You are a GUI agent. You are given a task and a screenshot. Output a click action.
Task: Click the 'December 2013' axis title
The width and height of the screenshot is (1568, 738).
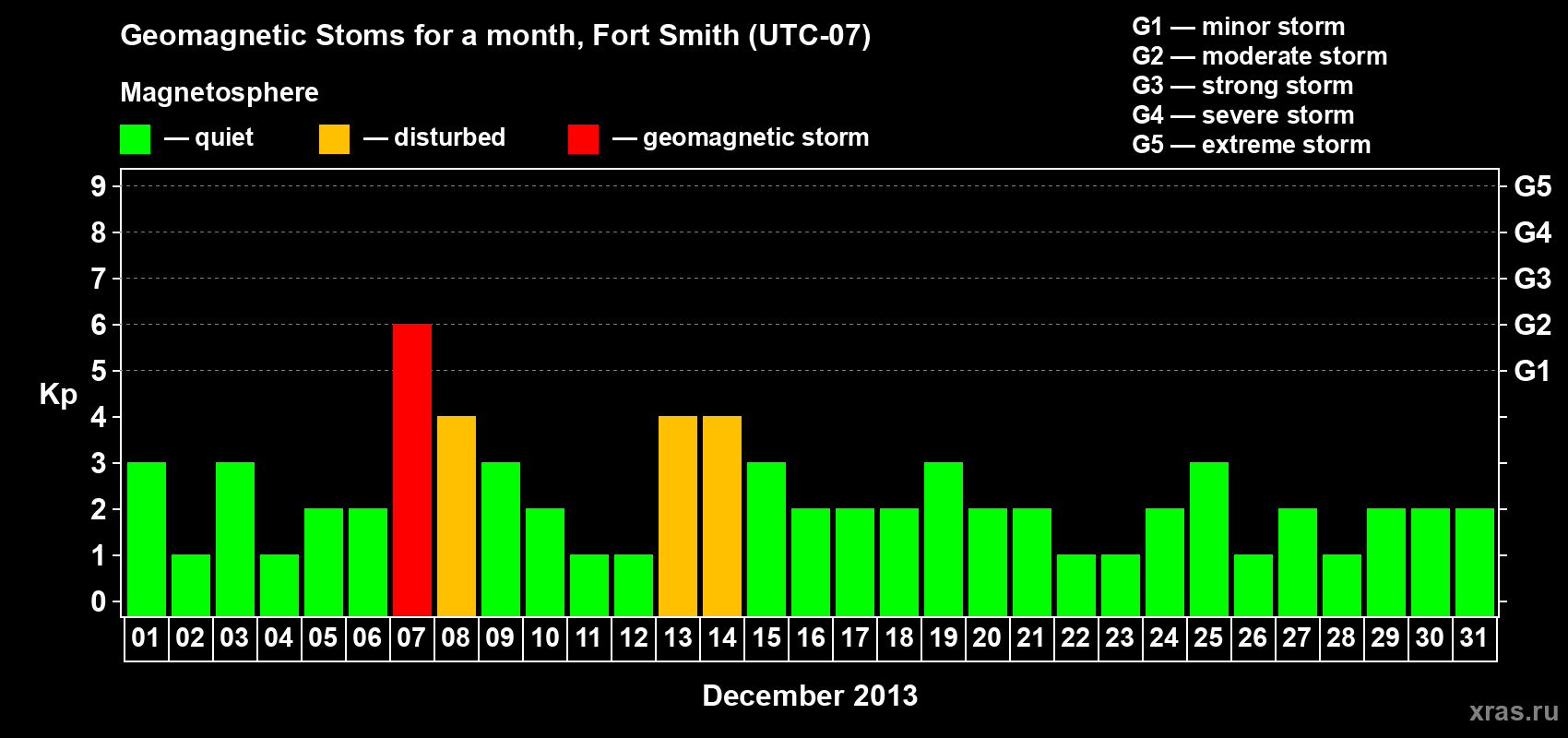coord(810,696)
